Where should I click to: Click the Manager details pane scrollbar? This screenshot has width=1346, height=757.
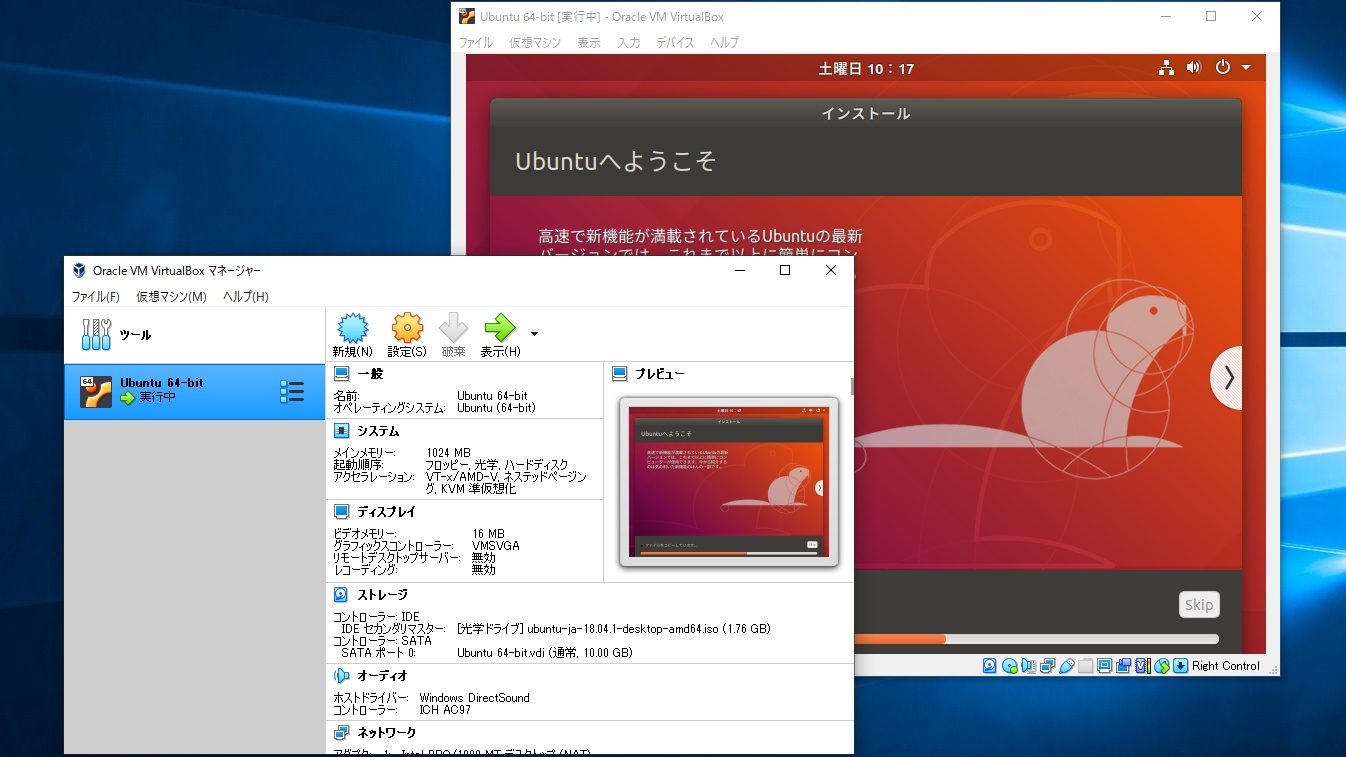pyautogui.click(x=852, y=387)
